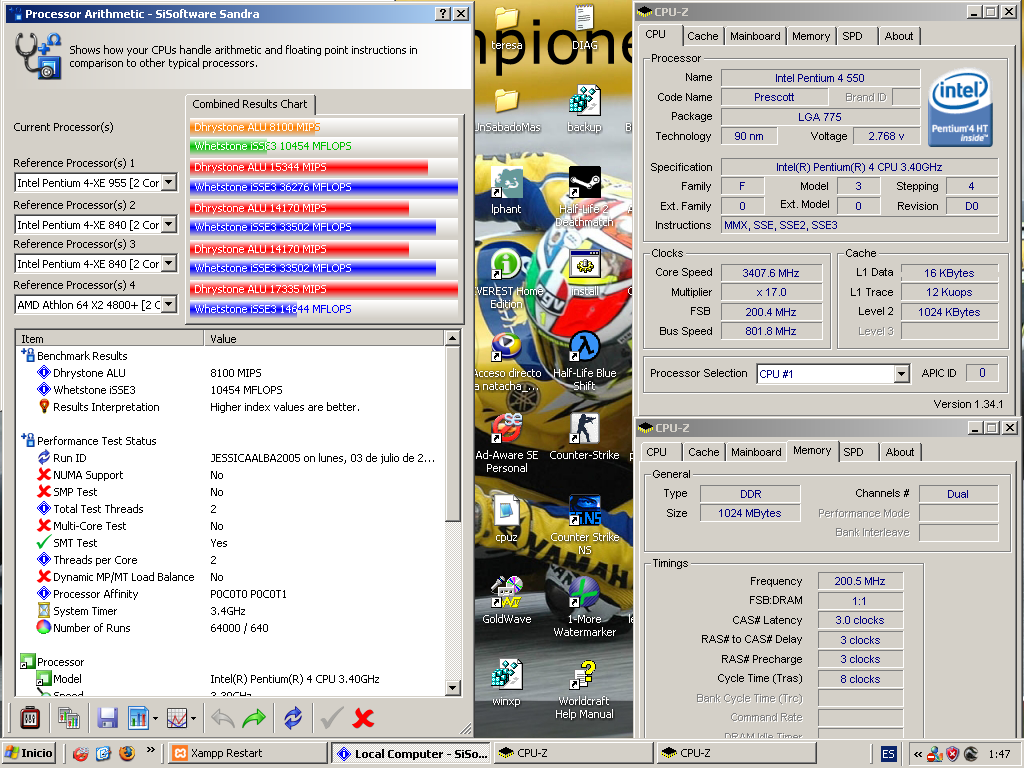Click the Firefox quick launch icon

[x=126, y=753]
